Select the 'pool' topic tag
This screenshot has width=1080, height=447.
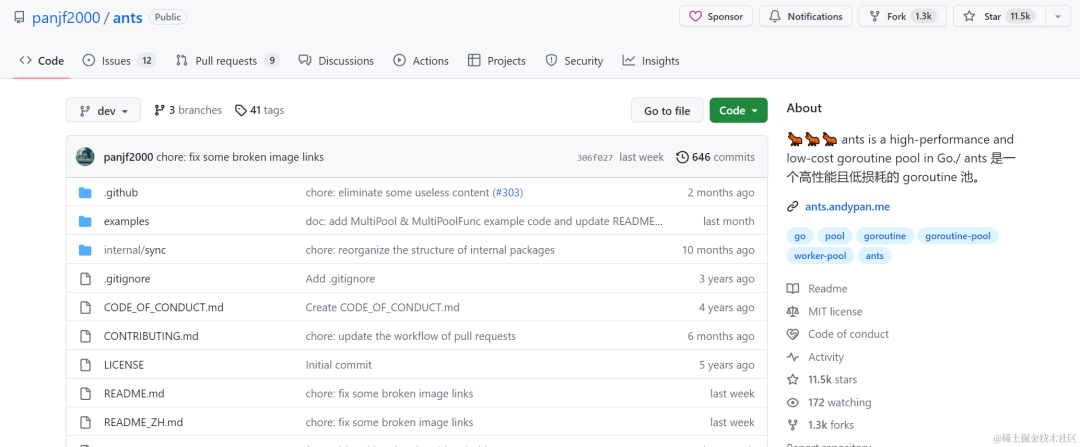(834, 236)
